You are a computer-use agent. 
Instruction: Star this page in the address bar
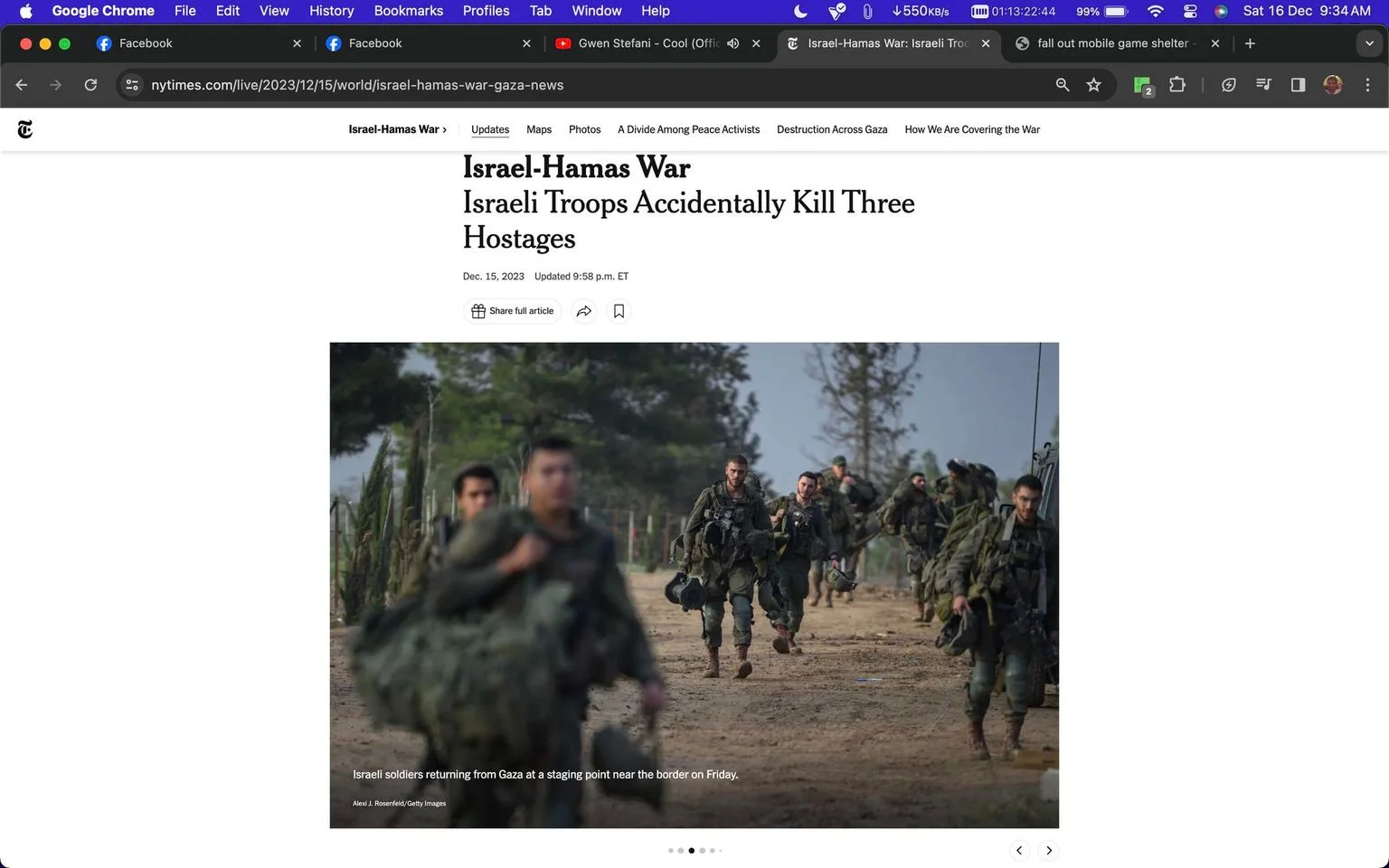1094,85
